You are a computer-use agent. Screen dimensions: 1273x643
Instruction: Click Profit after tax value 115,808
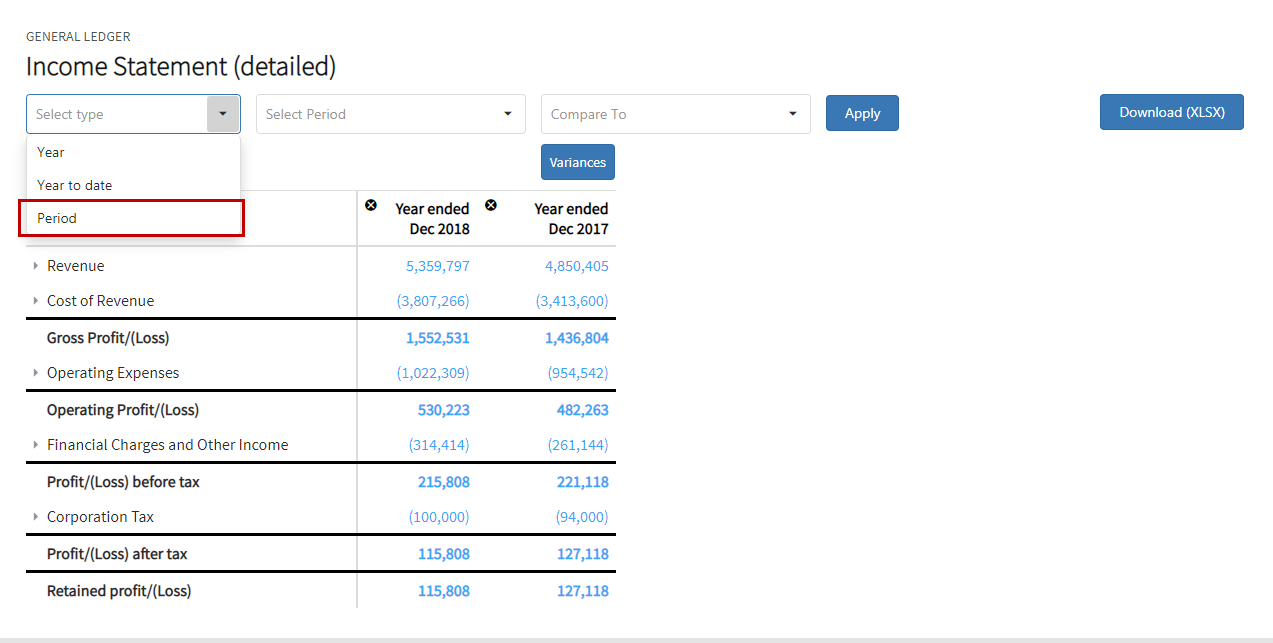click(444, 554)
